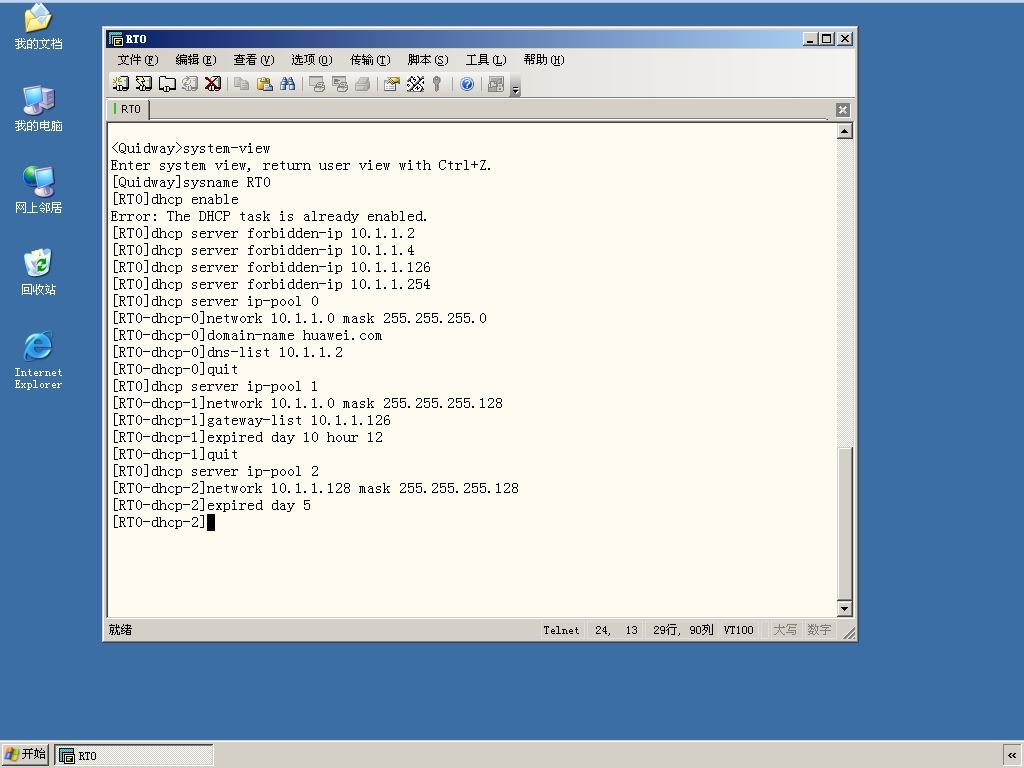
Task: Click the Telnet status bar entry
Action: (561, 630)
